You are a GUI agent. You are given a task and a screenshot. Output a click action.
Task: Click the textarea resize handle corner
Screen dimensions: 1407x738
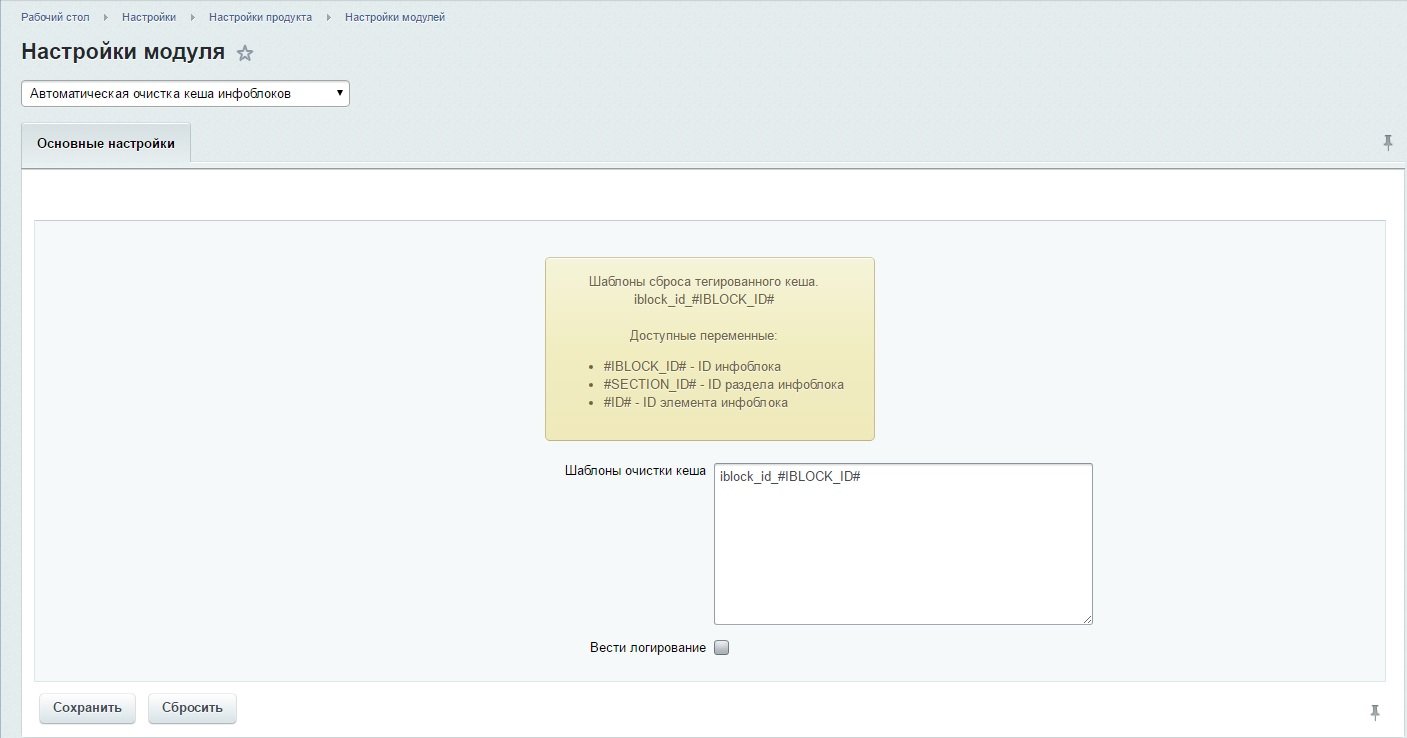1087,619
